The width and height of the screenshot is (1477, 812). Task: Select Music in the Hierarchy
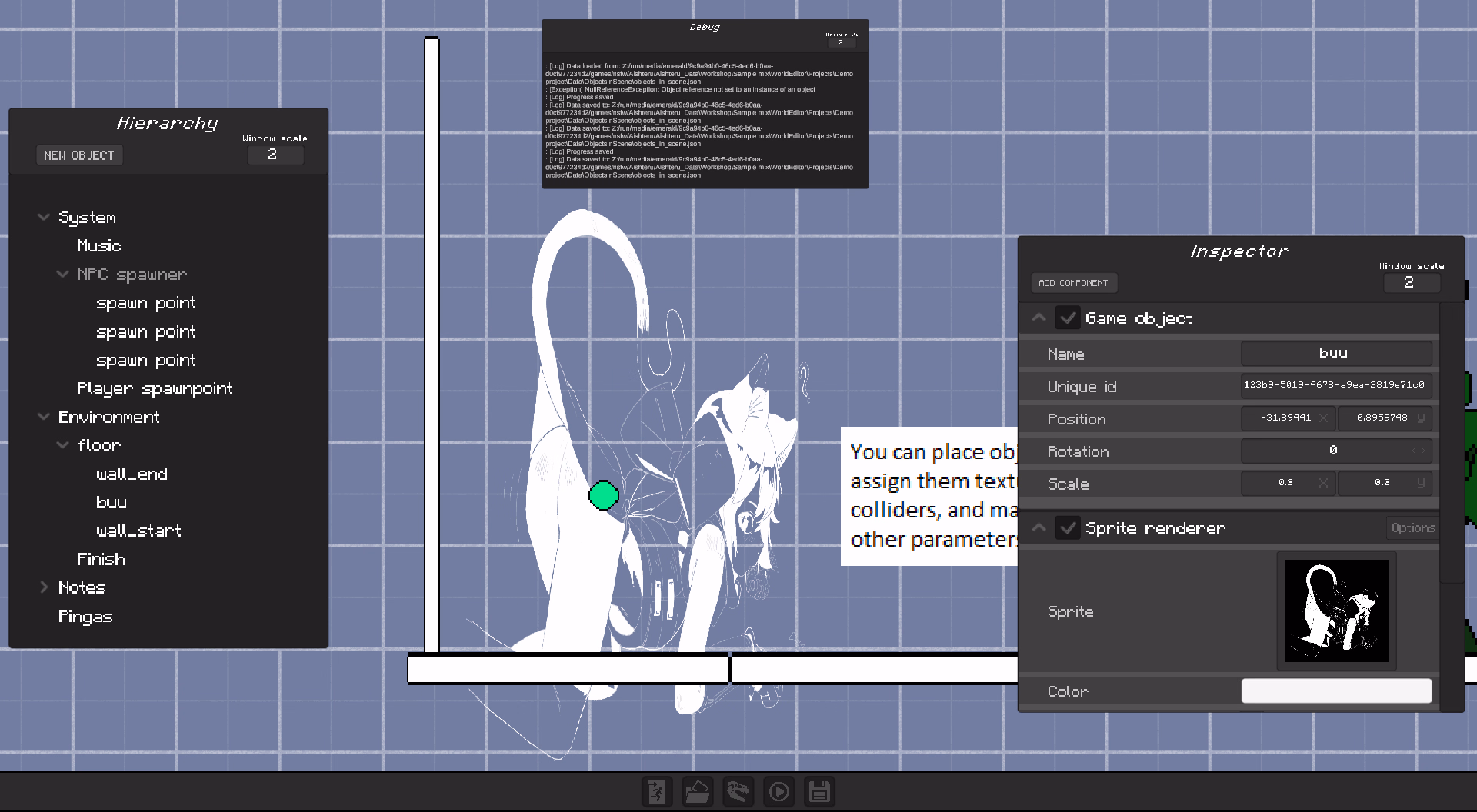click(99, 245)
